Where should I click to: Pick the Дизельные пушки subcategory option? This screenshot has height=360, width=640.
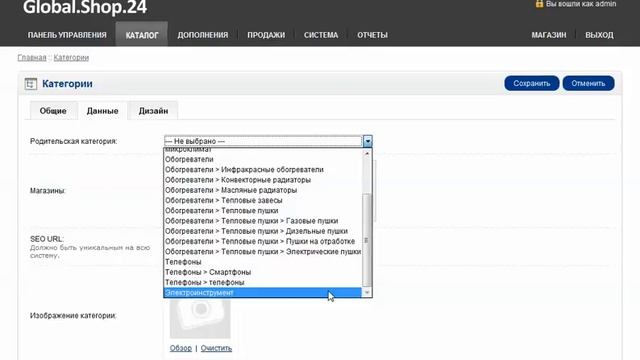[263, 231]
